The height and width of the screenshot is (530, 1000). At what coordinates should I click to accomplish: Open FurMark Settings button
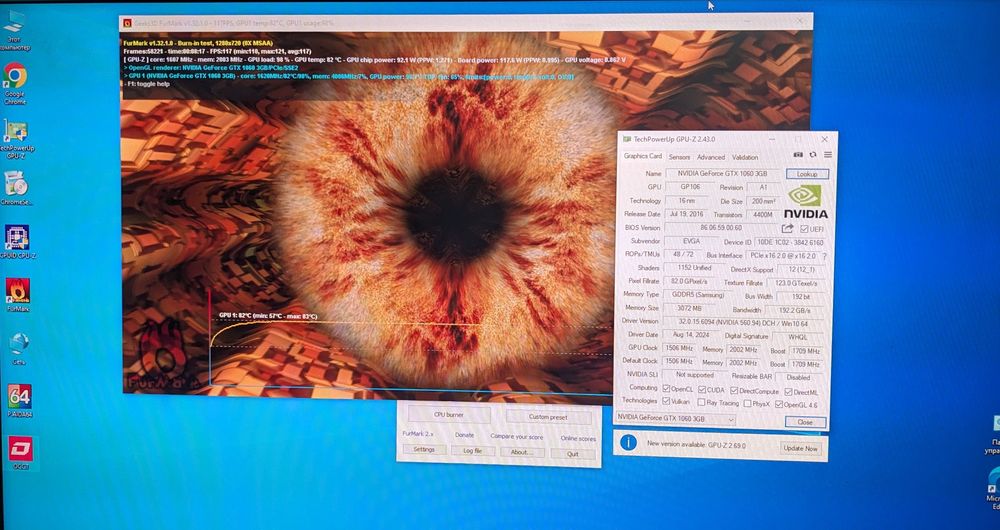pos(424,450)
